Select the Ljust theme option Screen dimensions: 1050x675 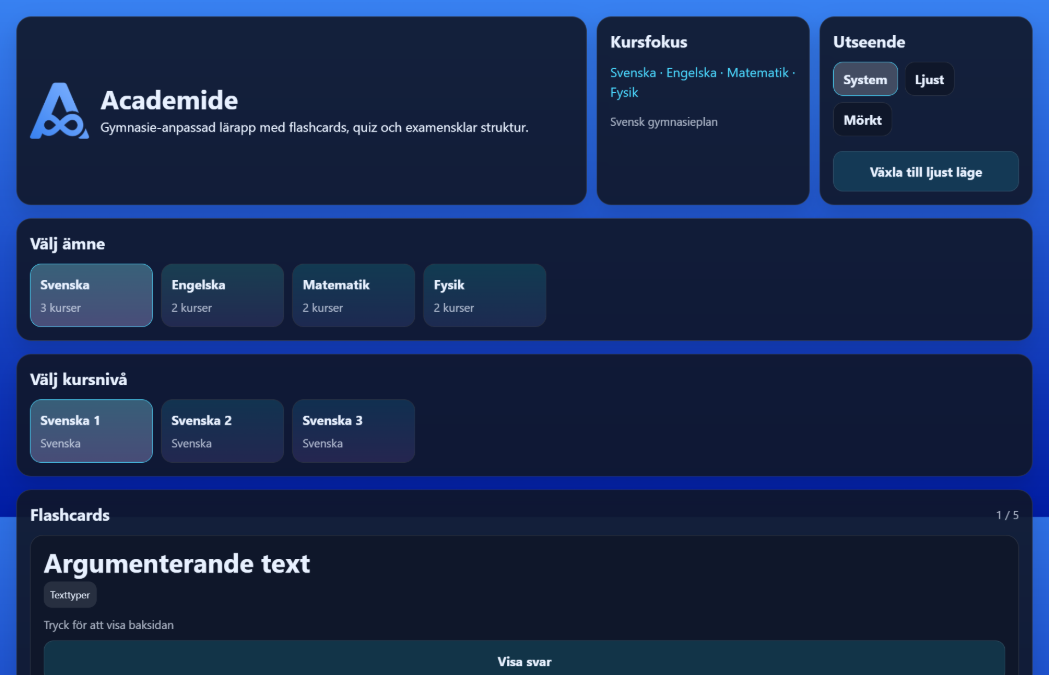pyautogui.click(x=929, y=80)
